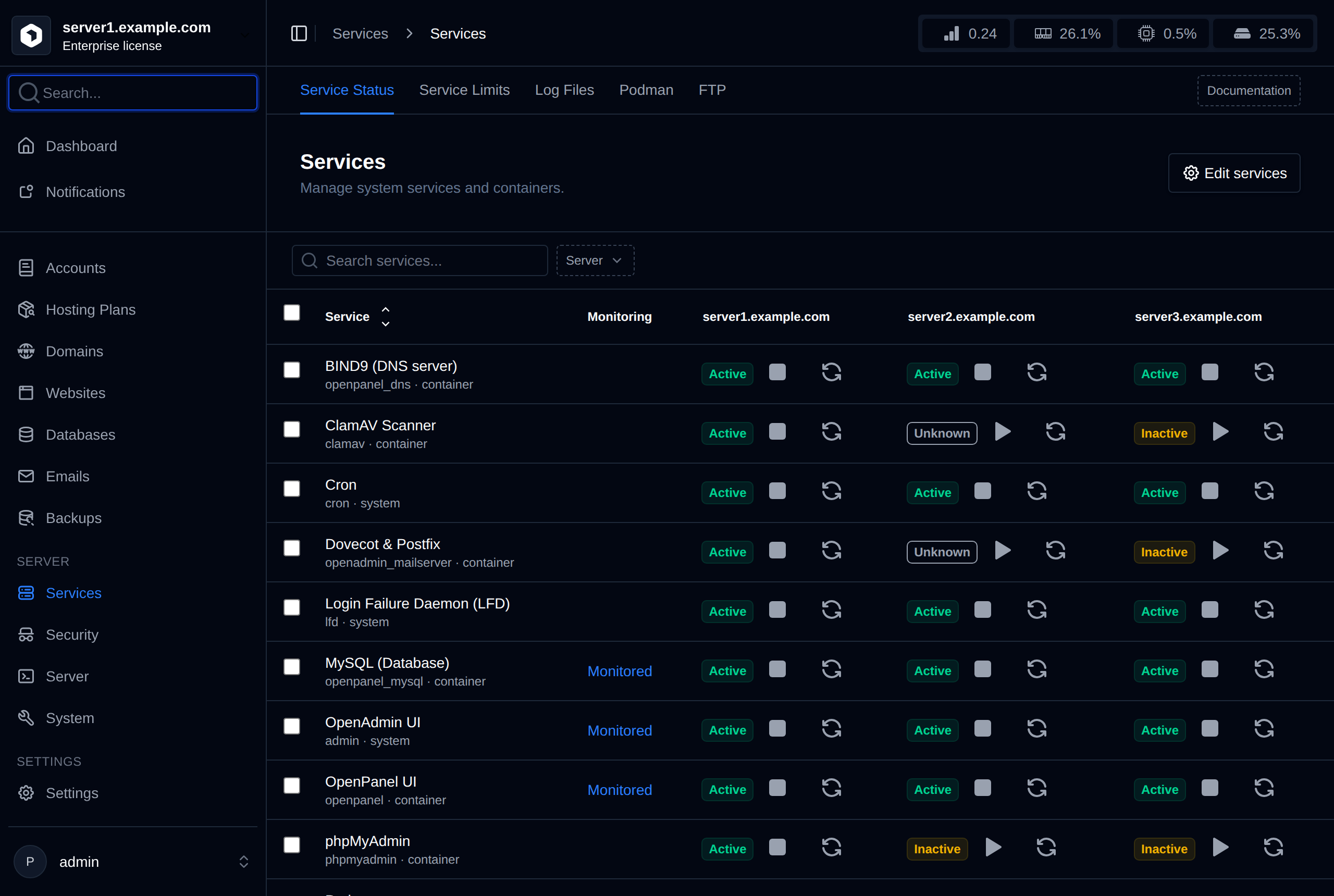1334x896 pixels.
Task: Start ClamAV Scanner on server3.example.com
Action: click(1221, 431)
